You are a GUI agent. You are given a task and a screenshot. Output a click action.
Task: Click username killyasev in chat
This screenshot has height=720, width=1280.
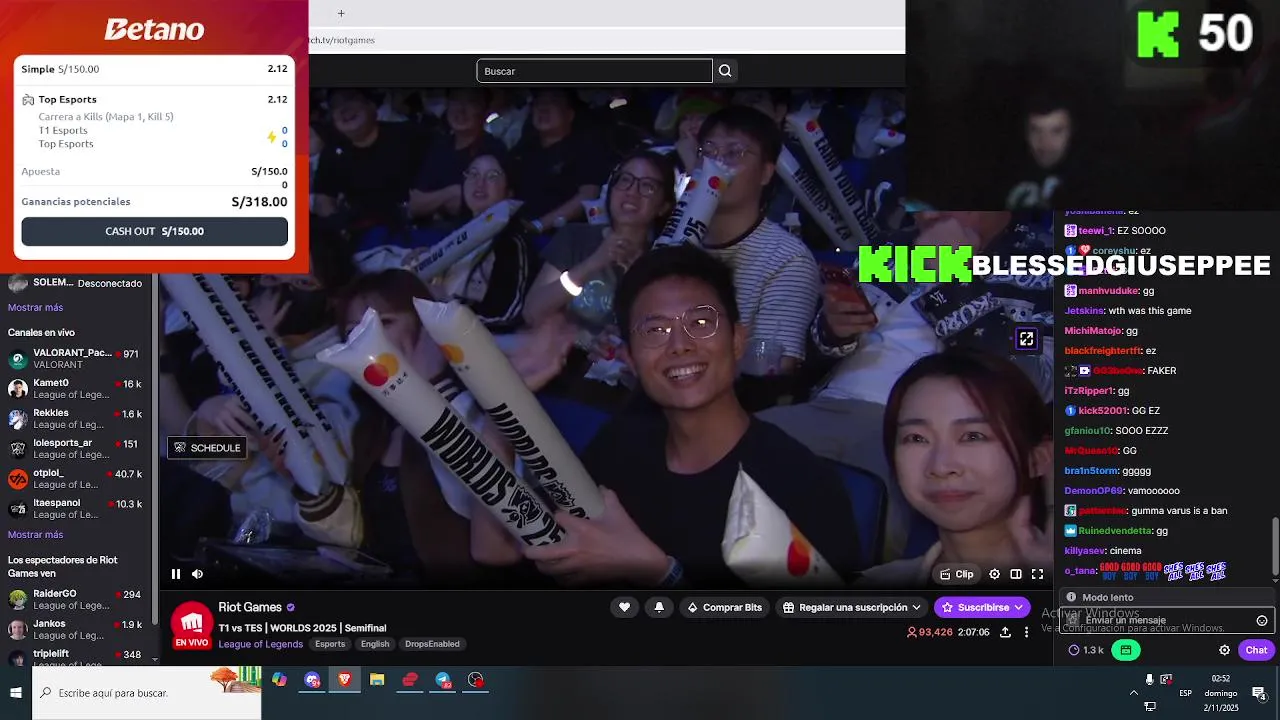click(1084, 551)
